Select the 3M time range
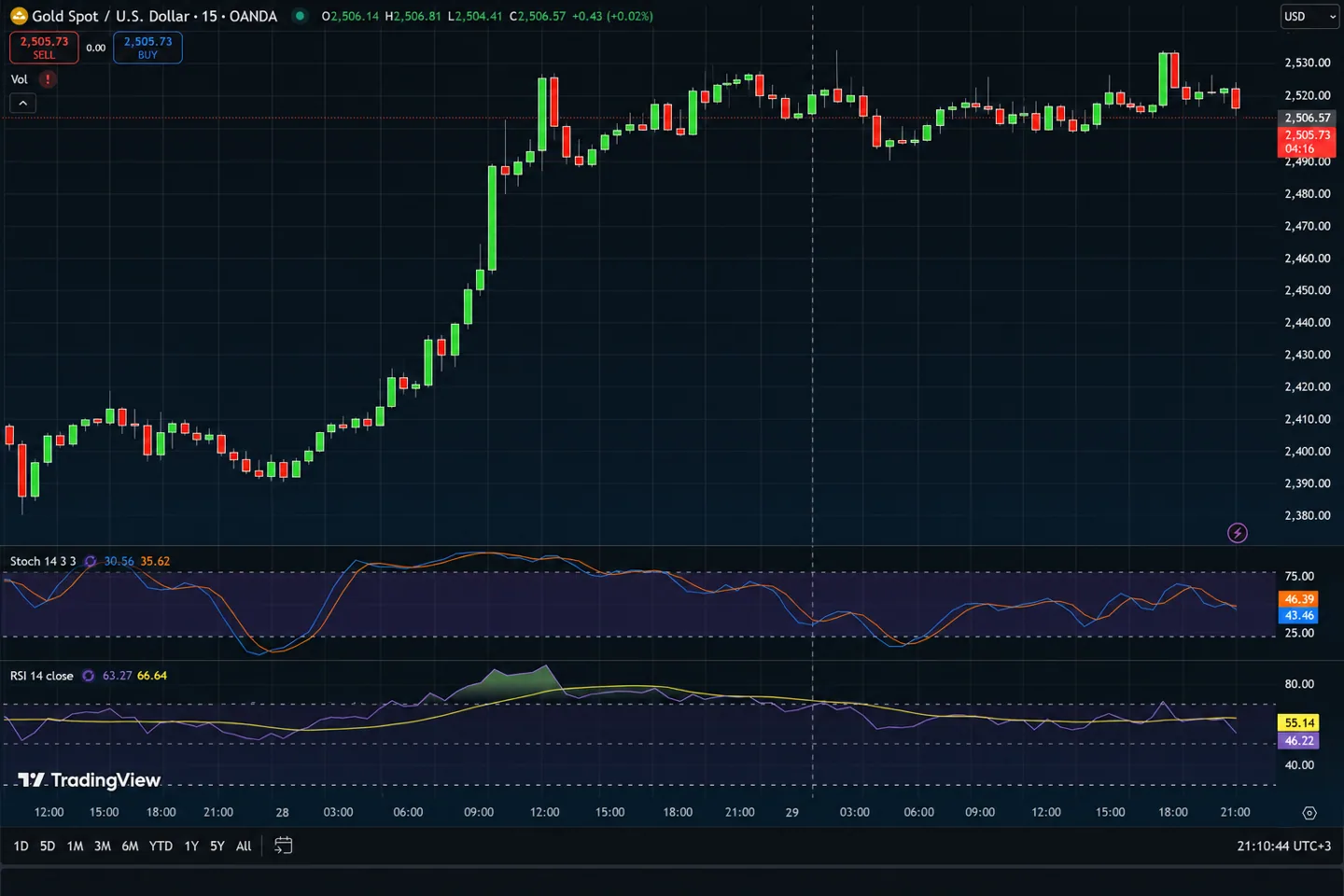The image size is (1344, 896). click(103, 846)
